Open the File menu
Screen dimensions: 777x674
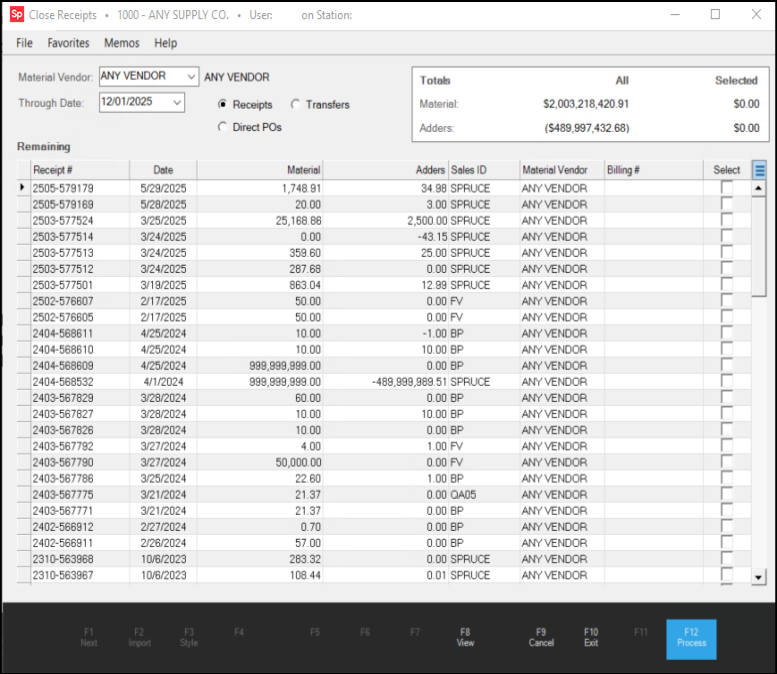(x=24, y=43)
